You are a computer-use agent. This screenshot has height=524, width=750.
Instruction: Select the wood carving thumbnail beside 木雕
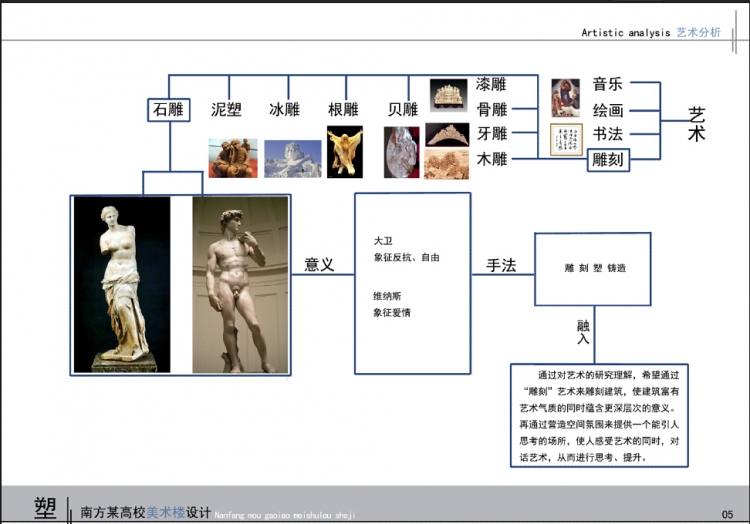tap(446, 164)
